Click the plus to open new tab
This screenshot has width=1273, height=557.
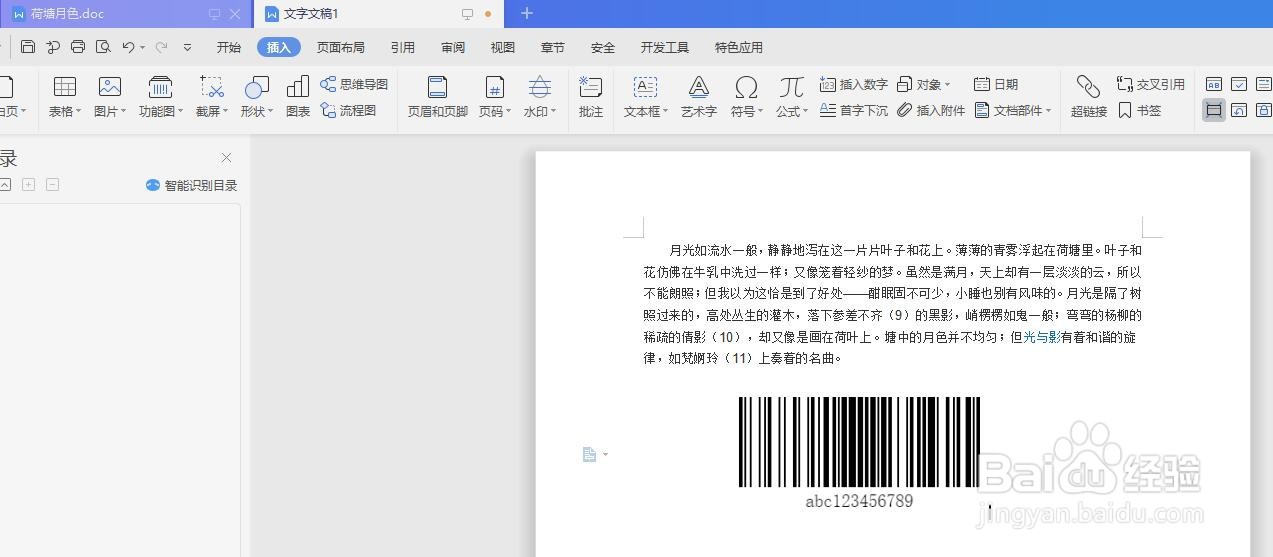tap(527, 14)
